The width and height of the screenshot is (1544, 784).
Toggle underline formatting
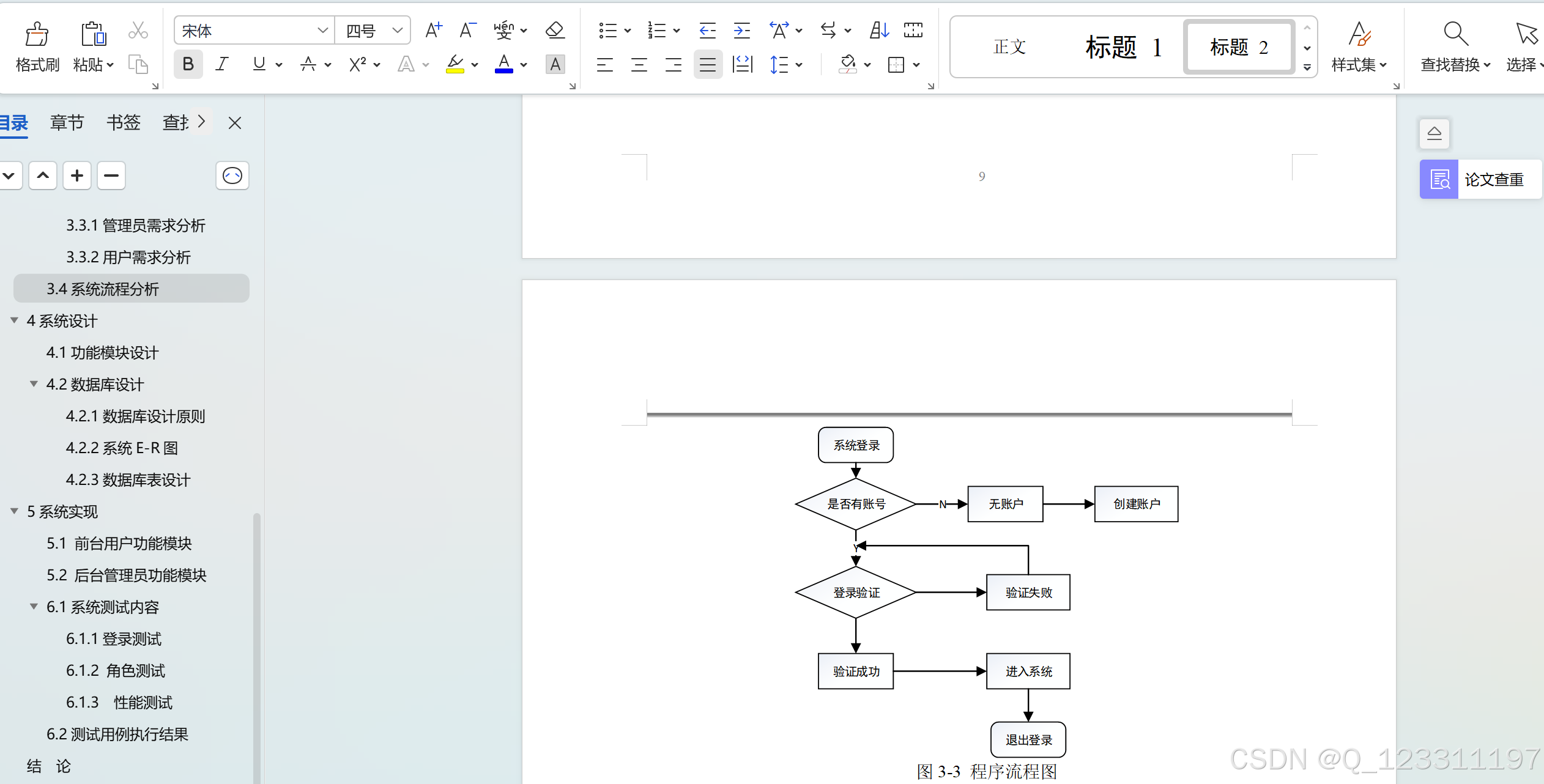[259, 64]
